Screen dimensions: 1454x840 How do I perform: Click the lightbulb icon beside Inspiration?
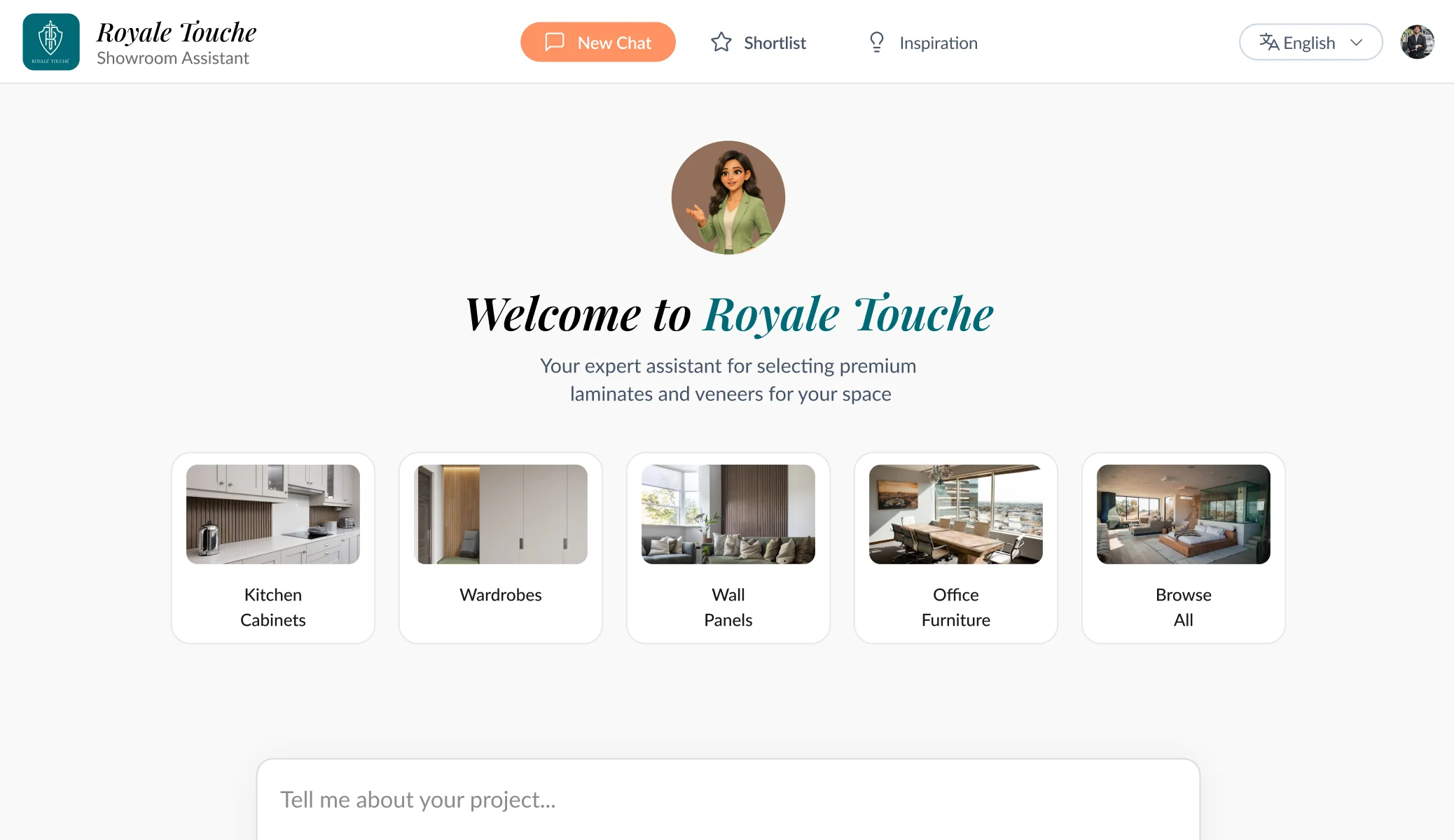point(876,42)
